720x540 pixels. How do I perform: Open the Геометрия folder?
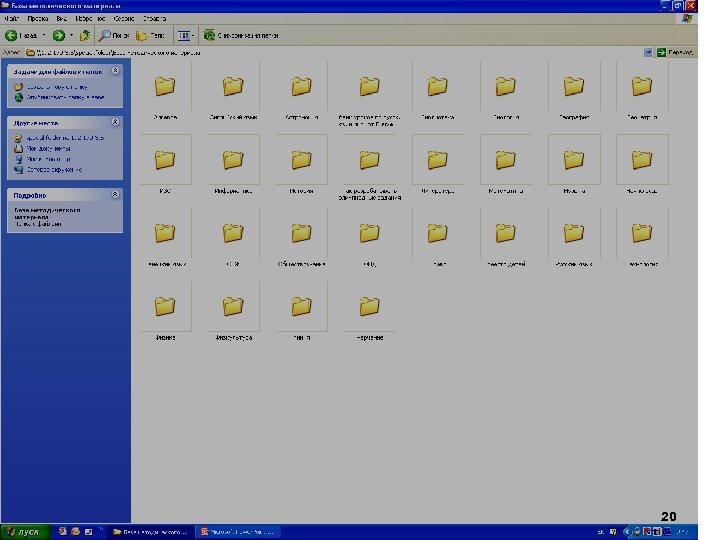pyautogui.click(x=642, y=93)
